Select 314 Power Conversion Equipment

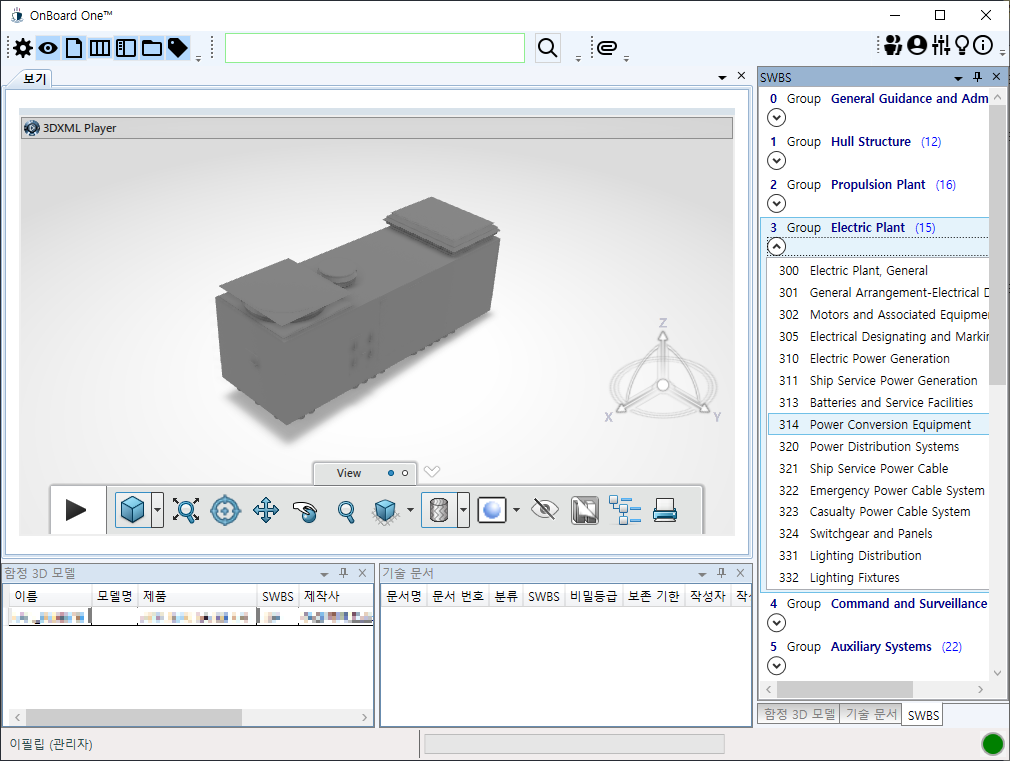(879, 425)
